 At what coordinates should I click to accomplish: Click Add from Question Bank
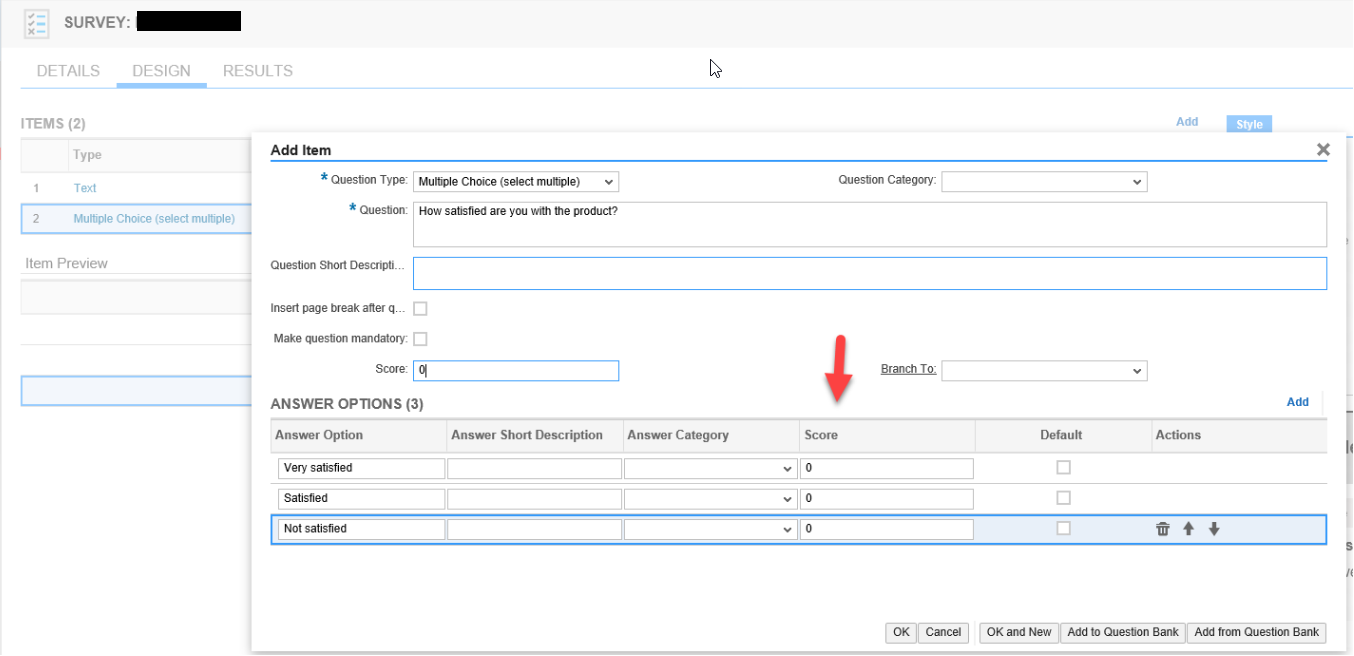1257,632
